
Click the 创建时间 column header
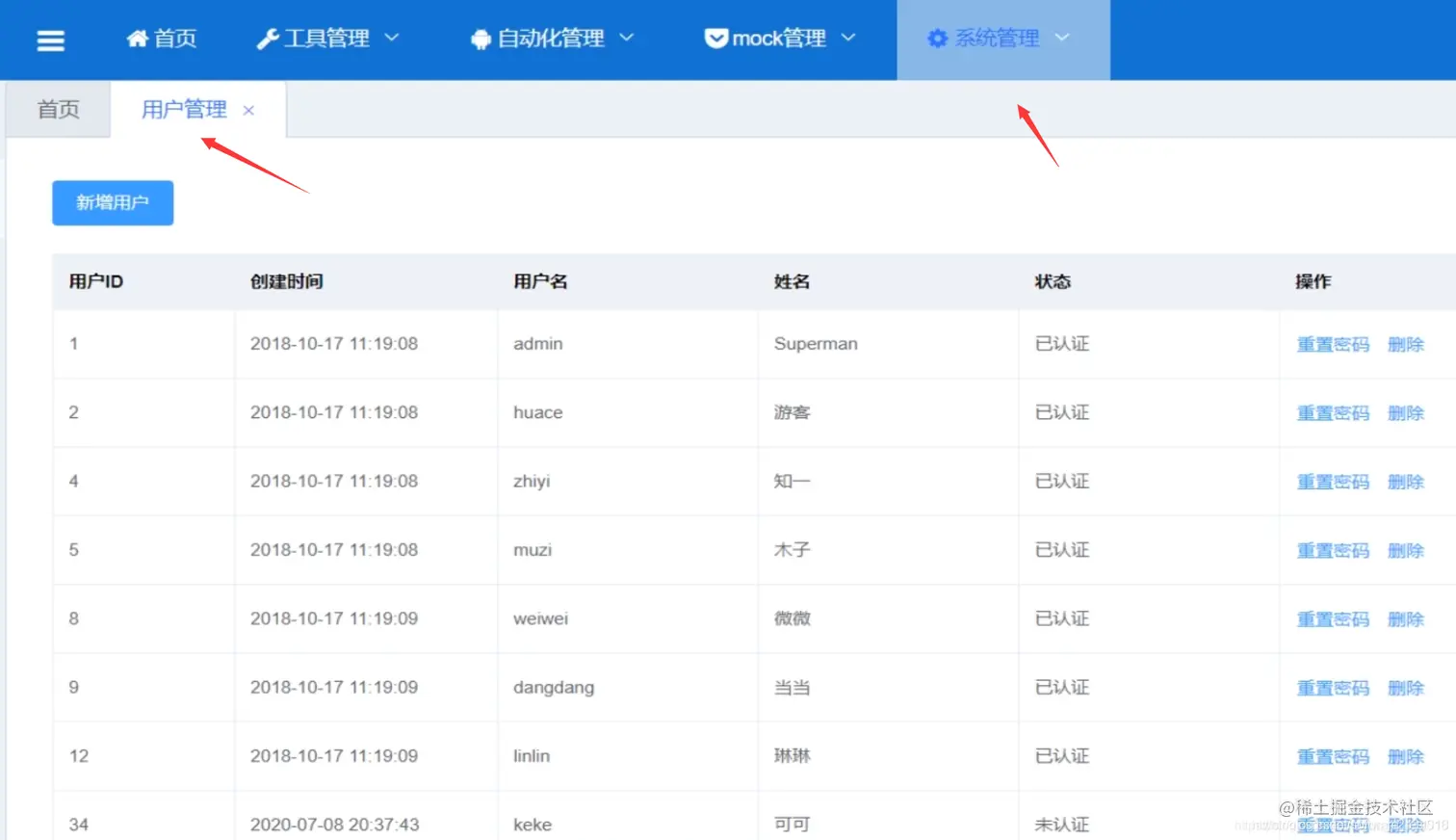[x=285, y=281]
